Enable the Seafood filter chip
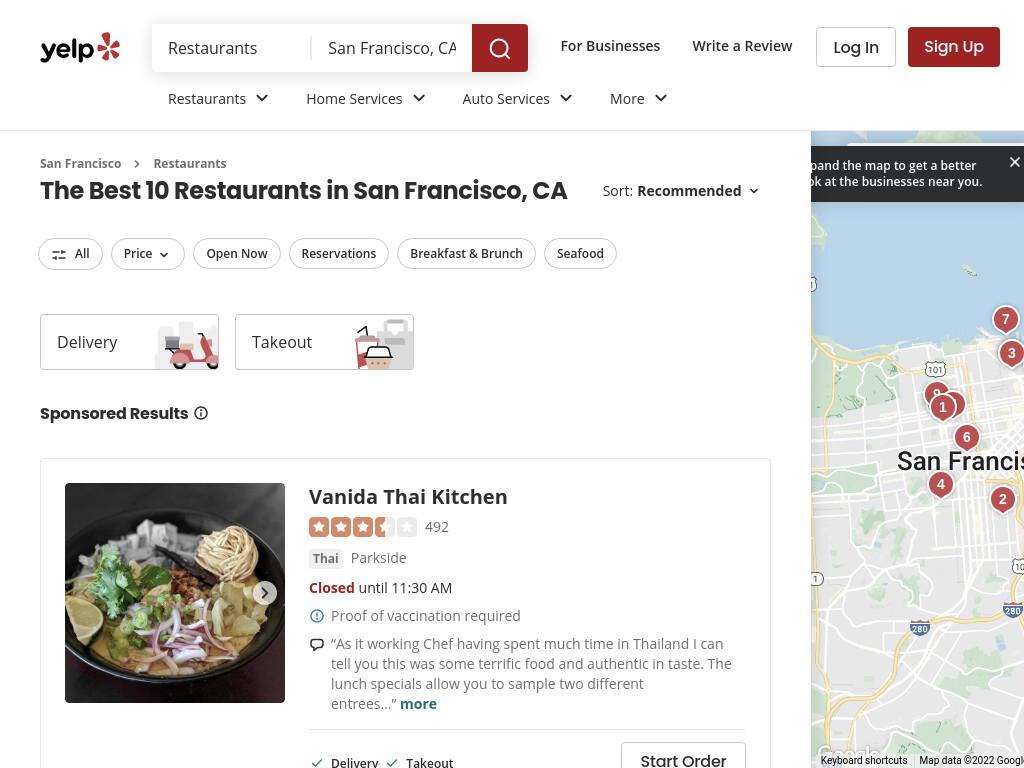The image size is (1024, 768). (x=580, y=253)
